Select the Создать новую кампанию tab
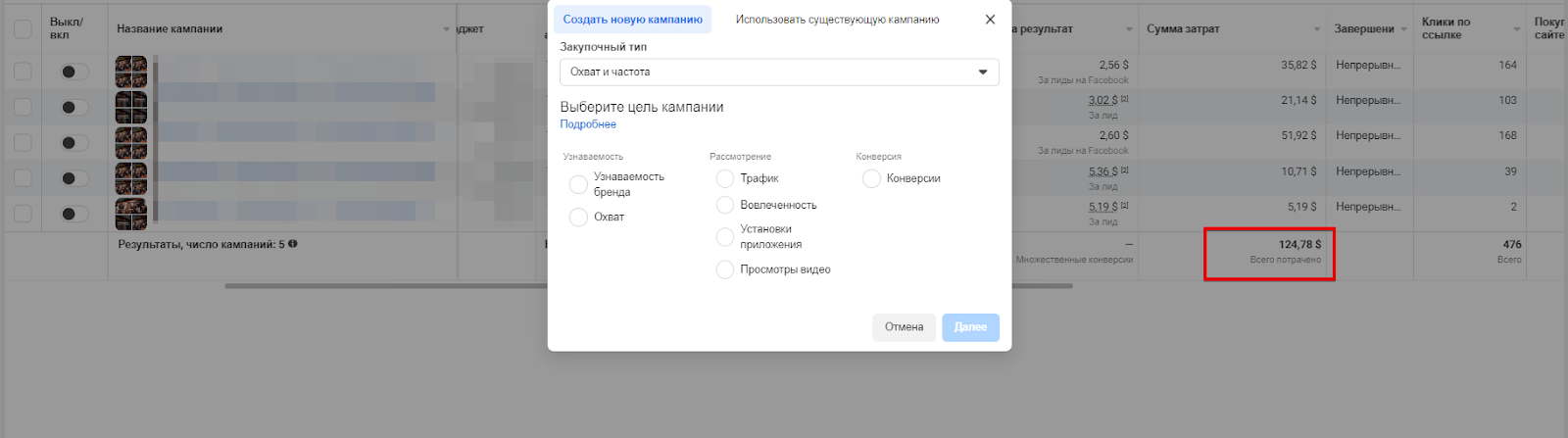1568x438 pixels. [632, 20]
